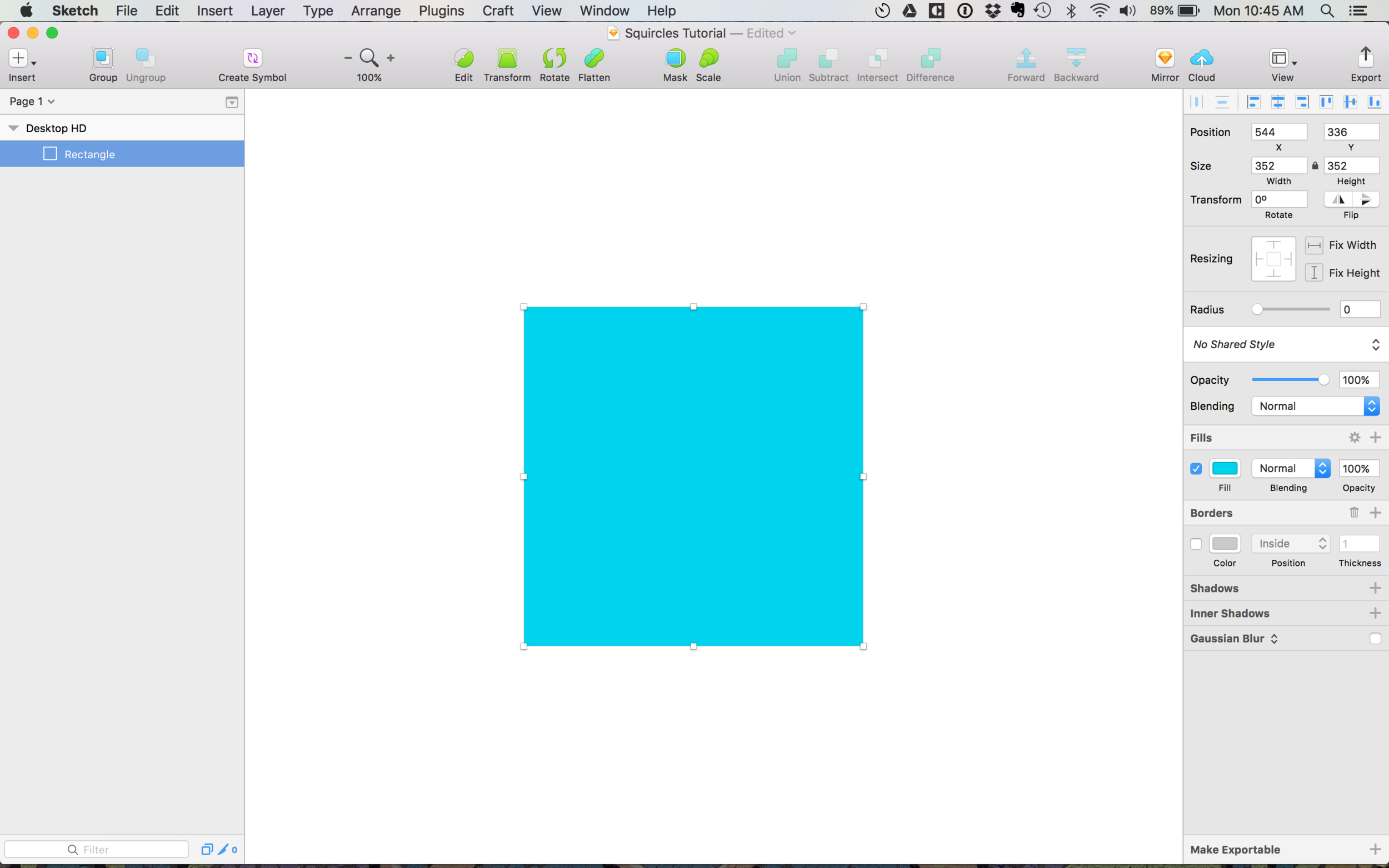
Task: Click the Transform tool icon
Action: [x=507, y=58]
